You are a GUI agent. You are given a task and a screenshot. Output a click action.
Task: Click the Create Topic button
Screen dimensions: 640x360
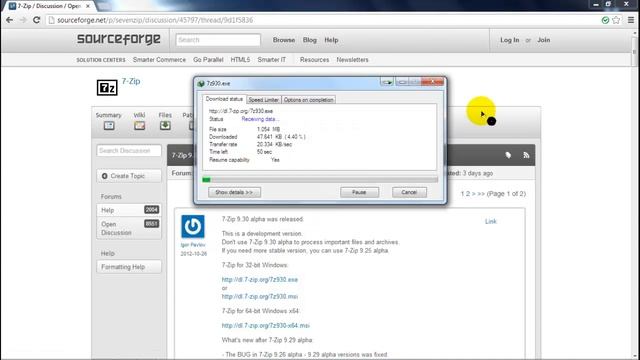(129, 176)
